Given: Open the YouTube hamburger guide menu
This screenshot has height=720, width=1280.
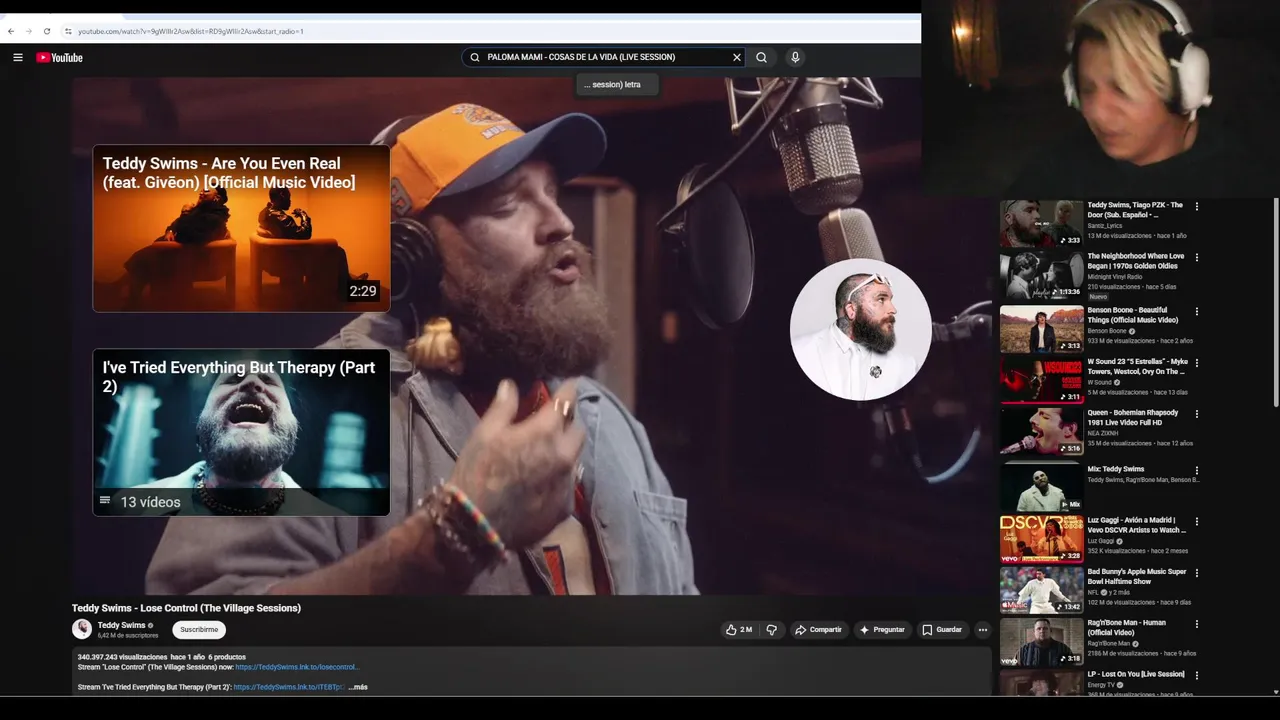Looking at the screenshot, I should pos(18,58).
